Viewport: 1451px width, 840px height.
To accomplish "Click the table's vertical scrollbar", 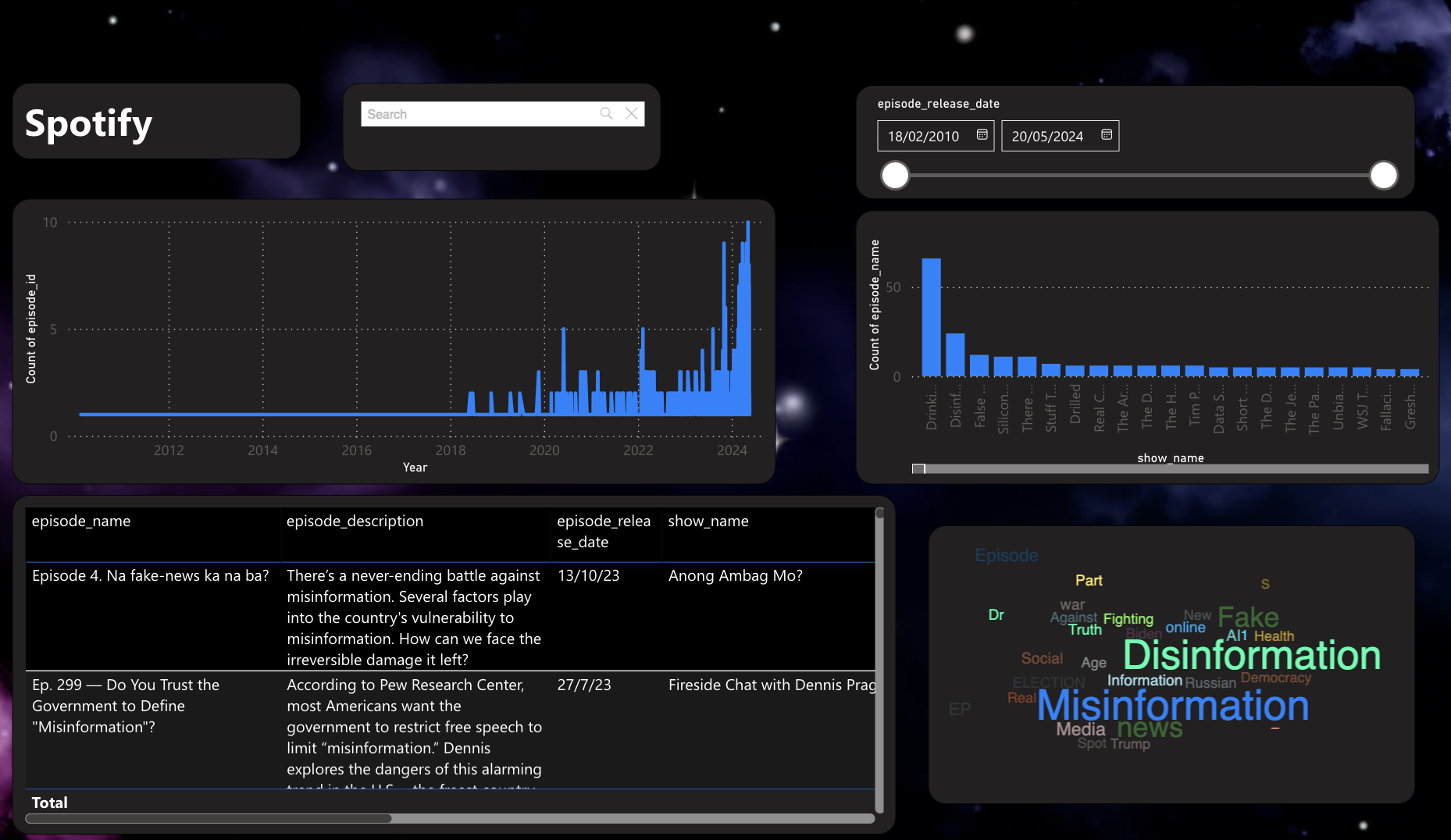I will (879, 660).
